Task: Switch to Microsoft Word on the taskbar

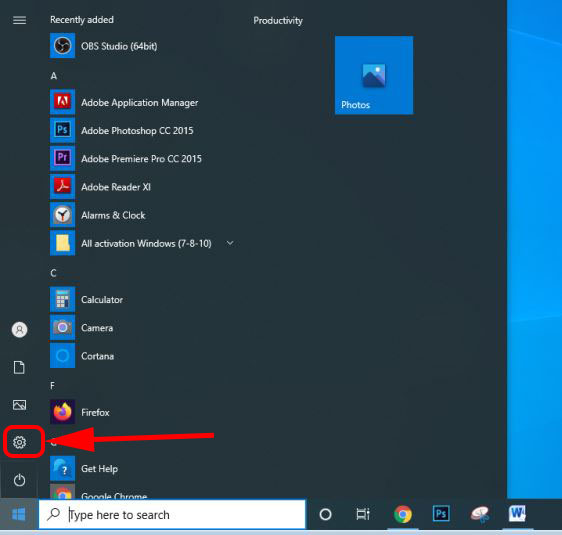Action: [517, 514]
